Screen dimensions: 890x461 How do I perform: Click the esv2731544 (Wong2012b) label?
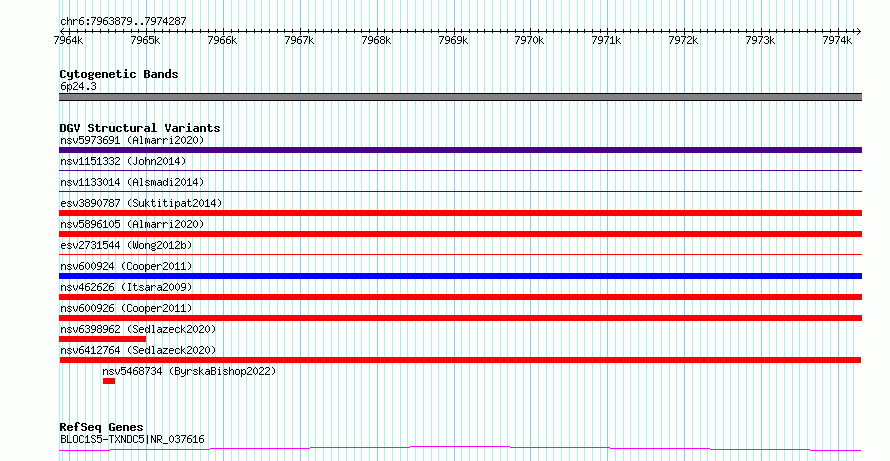click(x=126, y=245)
